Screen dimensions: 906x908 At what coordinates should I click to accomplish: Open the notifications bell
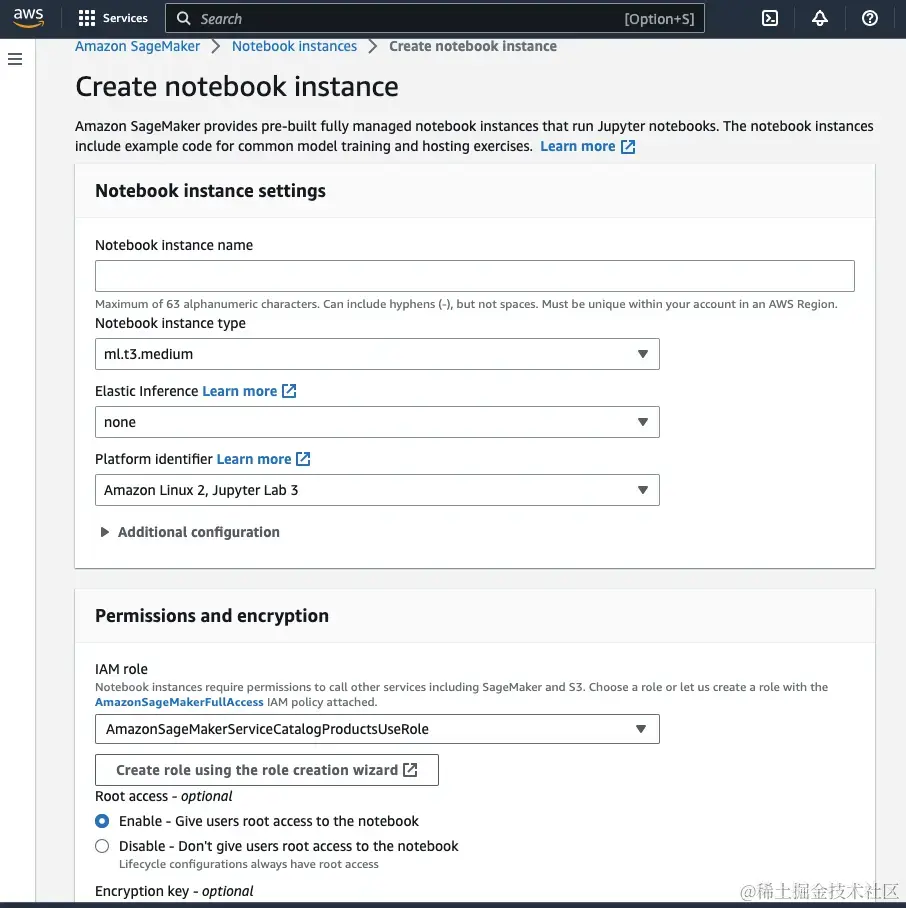pos(820,18)
